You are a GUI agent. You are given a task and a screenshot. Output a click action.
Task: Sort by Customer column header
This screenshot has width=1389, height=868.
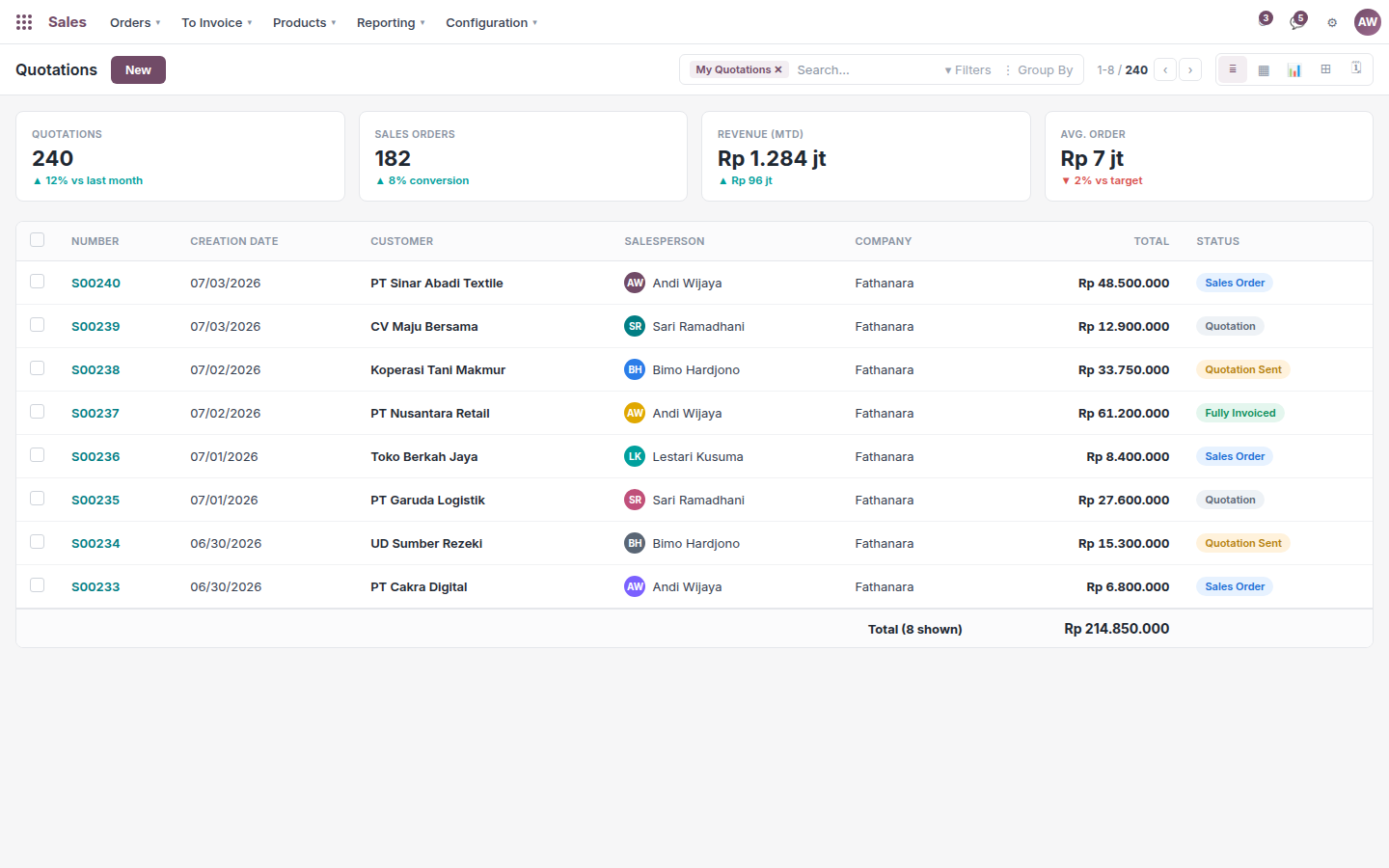(x=402, y=241)
